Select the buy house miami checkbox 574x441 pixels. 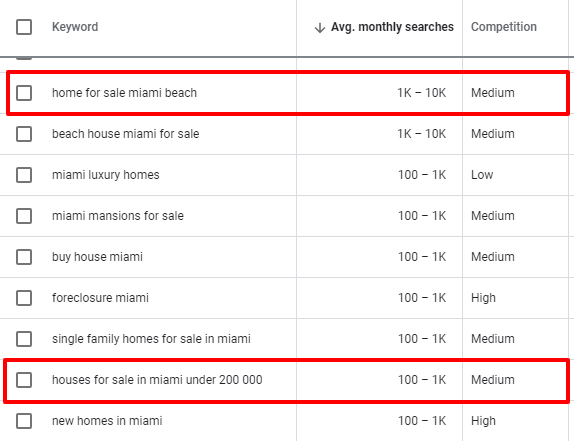point(24,257)
